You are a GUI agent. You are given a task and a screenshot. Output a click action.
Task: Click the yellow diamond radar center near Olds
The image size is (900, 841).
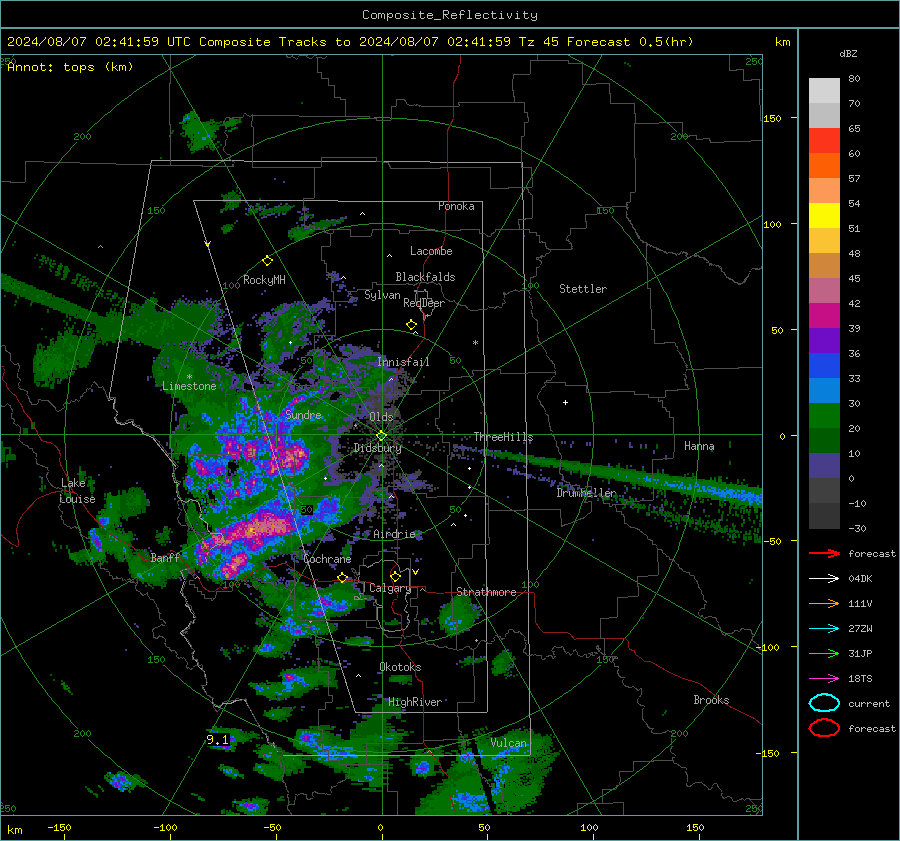381,436
